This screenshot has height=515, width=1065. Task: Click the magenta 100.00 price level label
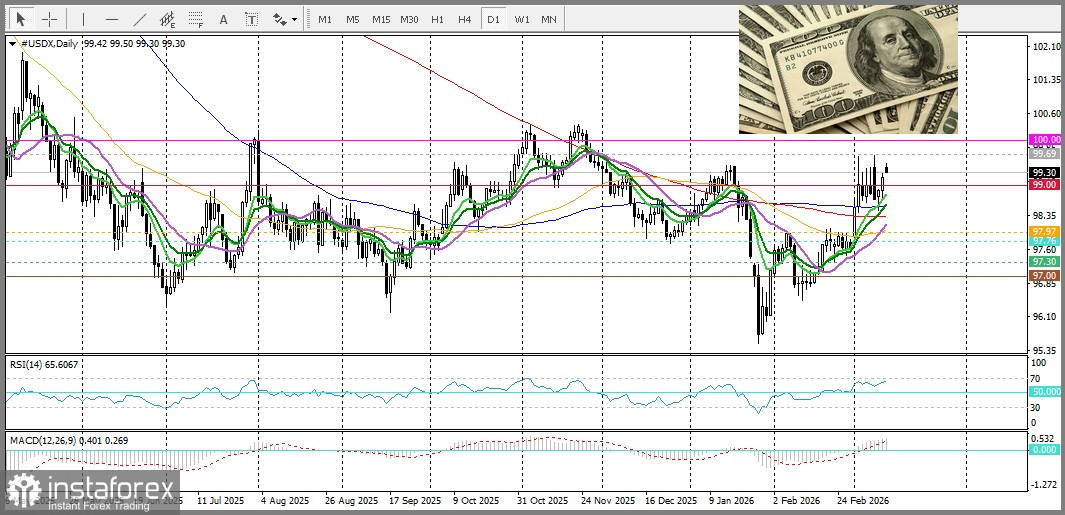point(1044,140)
